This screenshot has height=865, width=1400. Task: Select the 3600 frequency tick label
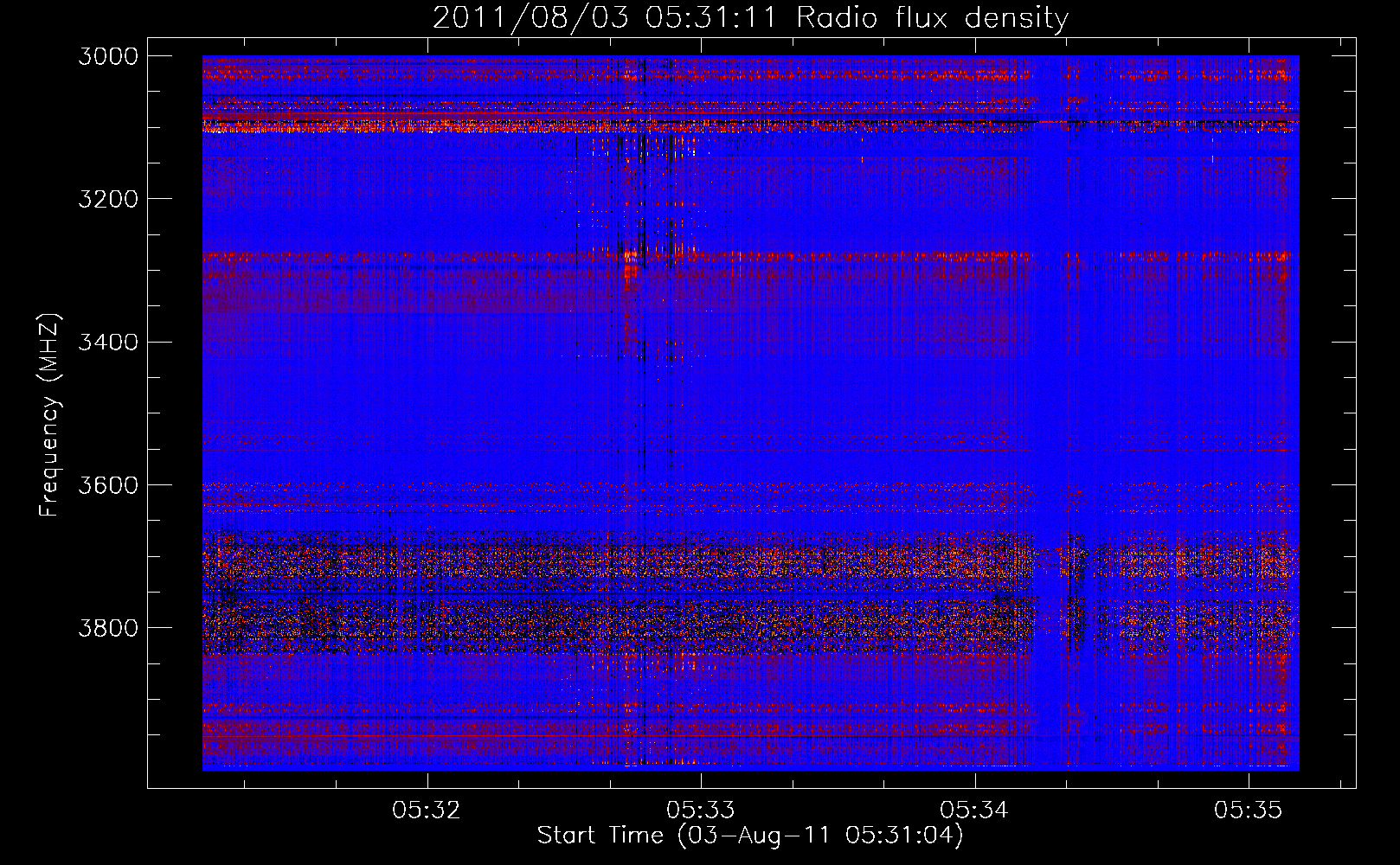(x=108, y=484)
